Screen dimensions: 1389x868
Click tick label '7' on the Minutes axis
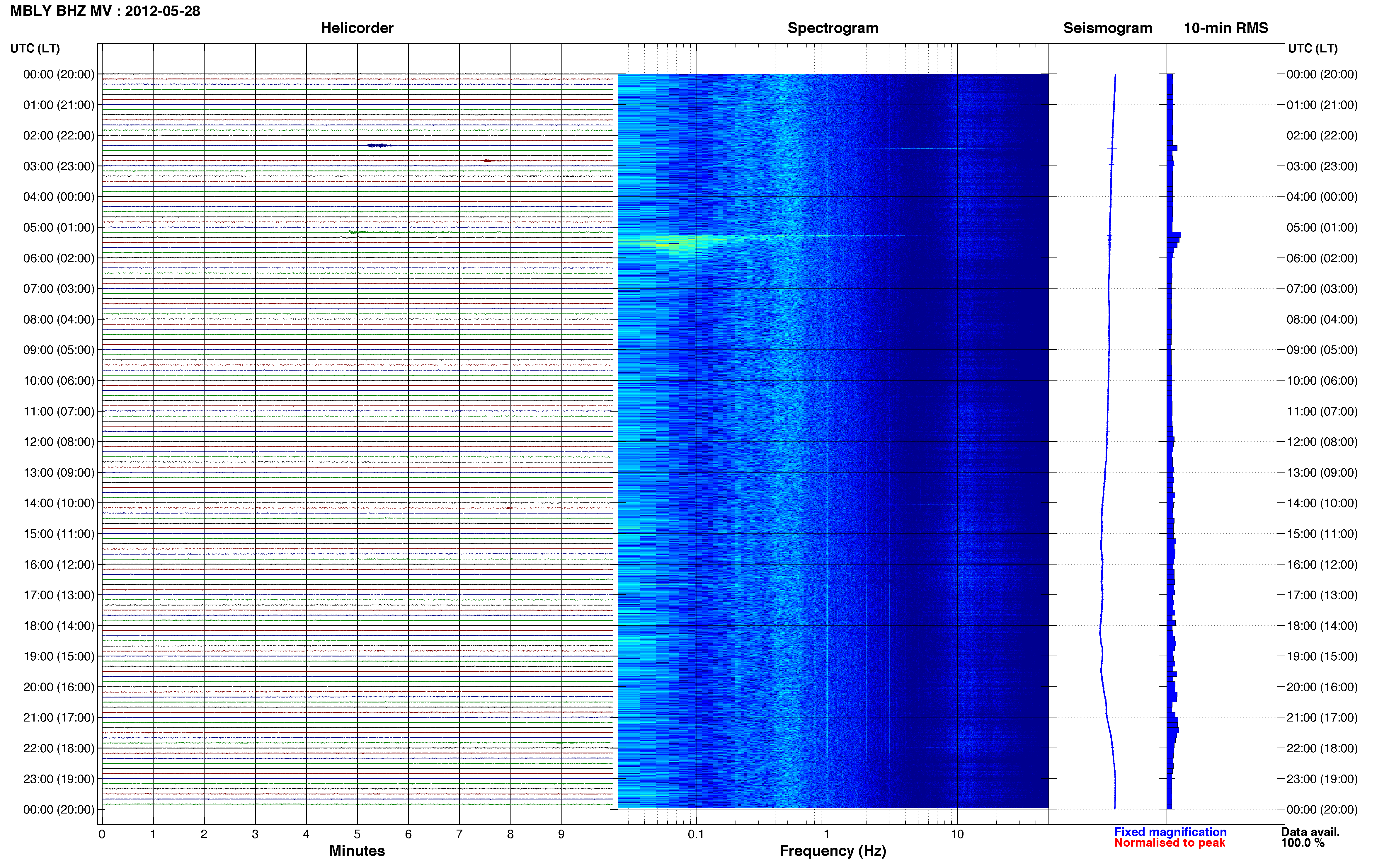tap(459, 834)
